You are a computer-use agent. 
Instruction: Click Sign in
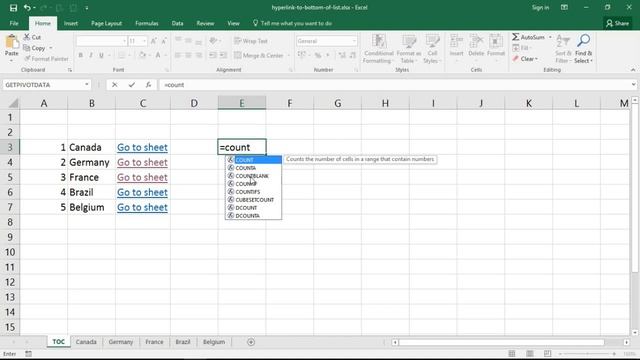(540, 7)
